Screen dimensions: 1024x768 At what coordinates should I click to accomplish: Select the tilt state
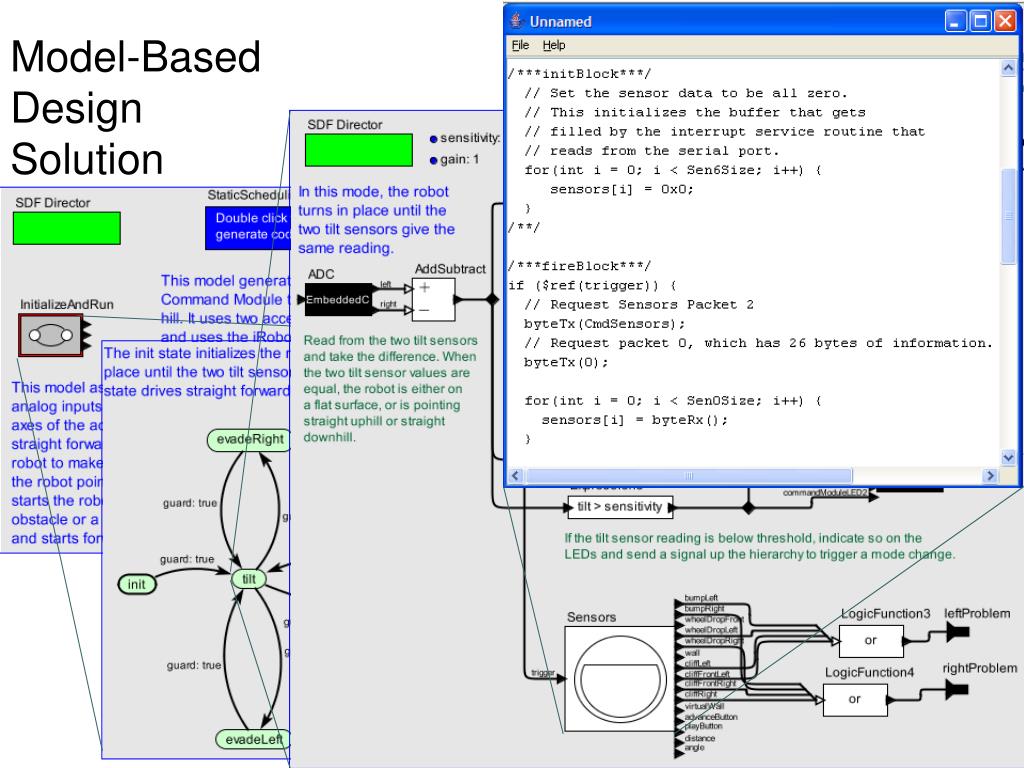click(x=249, y=579)
